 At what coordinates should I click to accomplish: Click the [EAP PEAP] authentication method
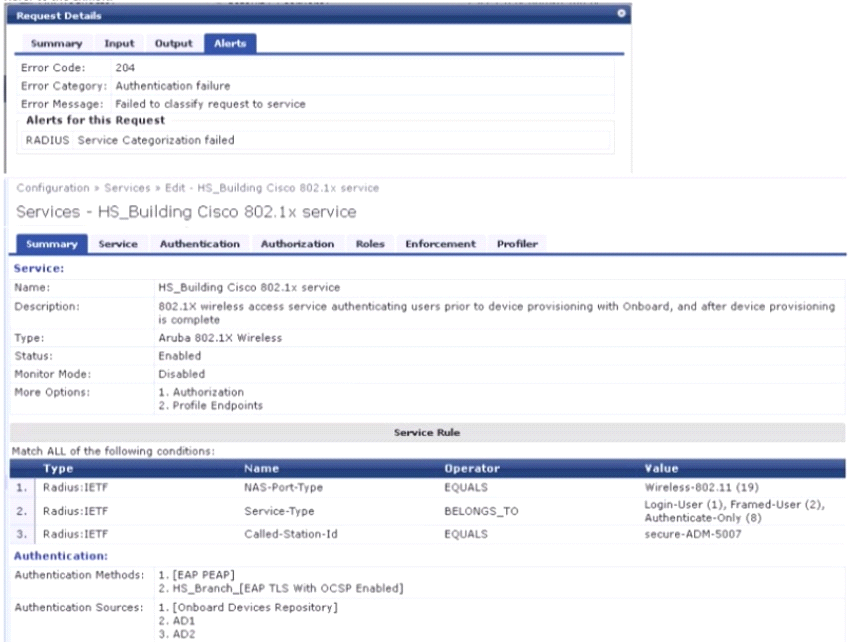click(197, 575)
